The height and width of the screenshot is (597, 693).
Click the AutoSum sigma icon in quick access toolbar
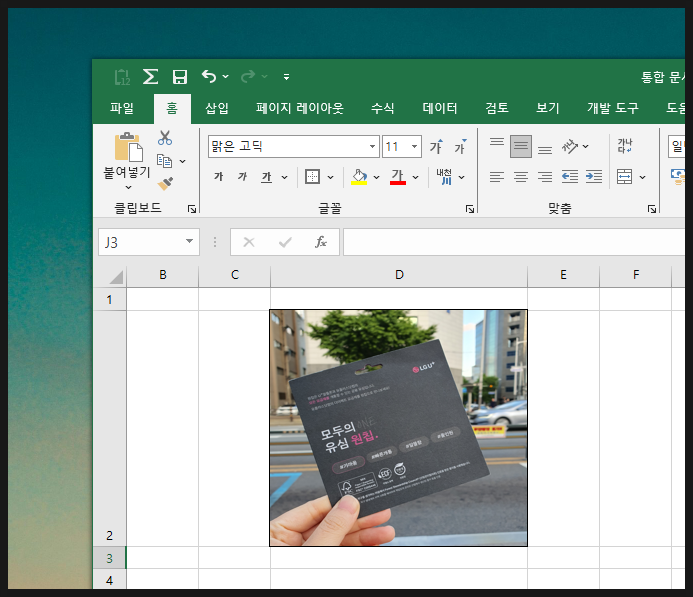coord(150,76)
